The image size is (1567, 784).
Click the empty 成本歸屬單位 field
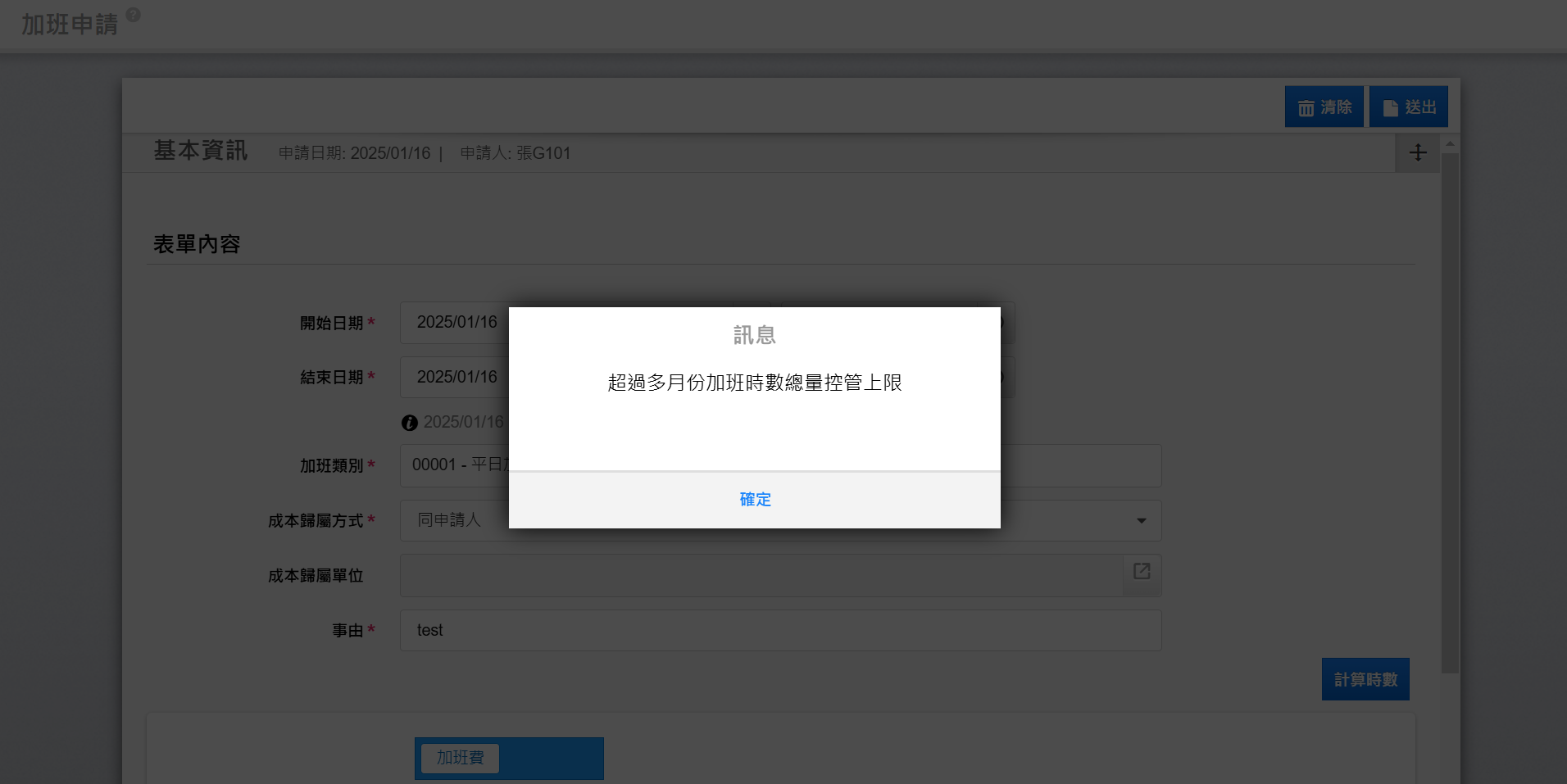click(761, 575)
